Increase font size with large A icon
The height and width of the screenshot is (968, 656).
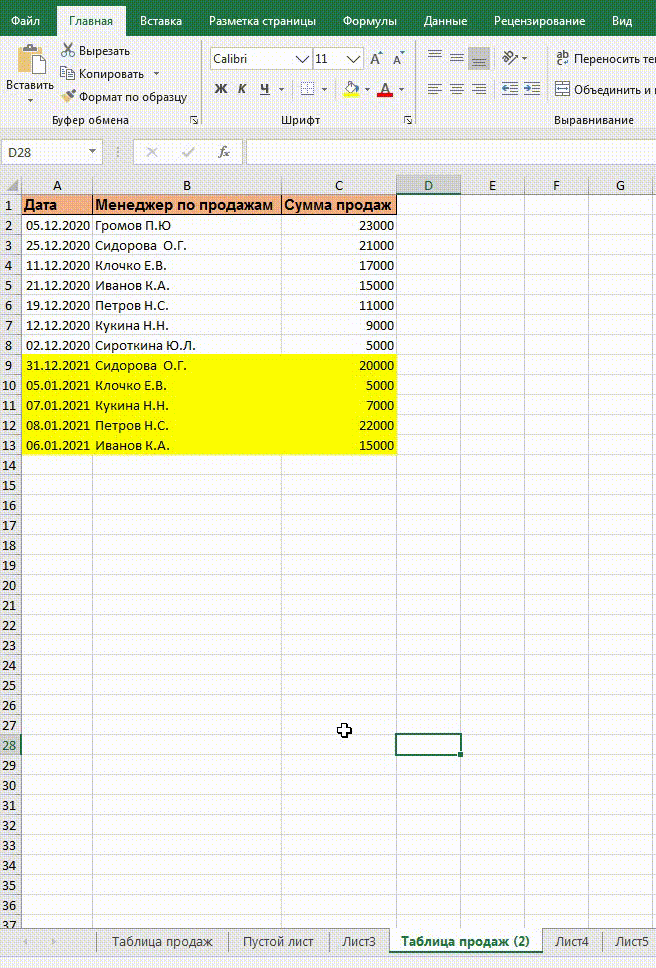click(x=376, y=59)
